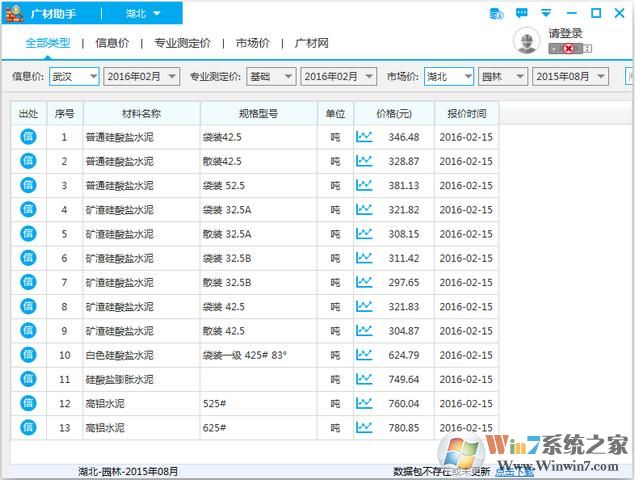635x480 pixels.
Task: Click the 点击下载 download link
Action: coord(511,472)
